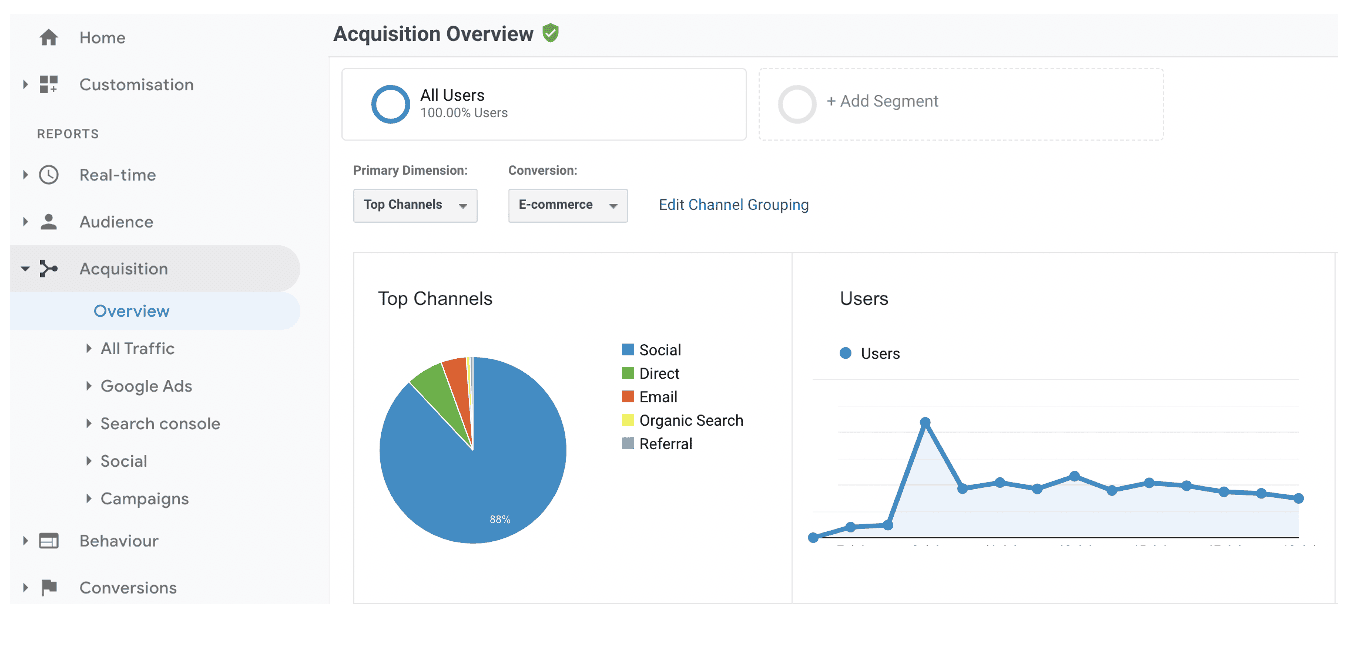1350x662 pixels.
Task: Click the green verified badge beside Acquisition Overview
Action: [550, 33]
